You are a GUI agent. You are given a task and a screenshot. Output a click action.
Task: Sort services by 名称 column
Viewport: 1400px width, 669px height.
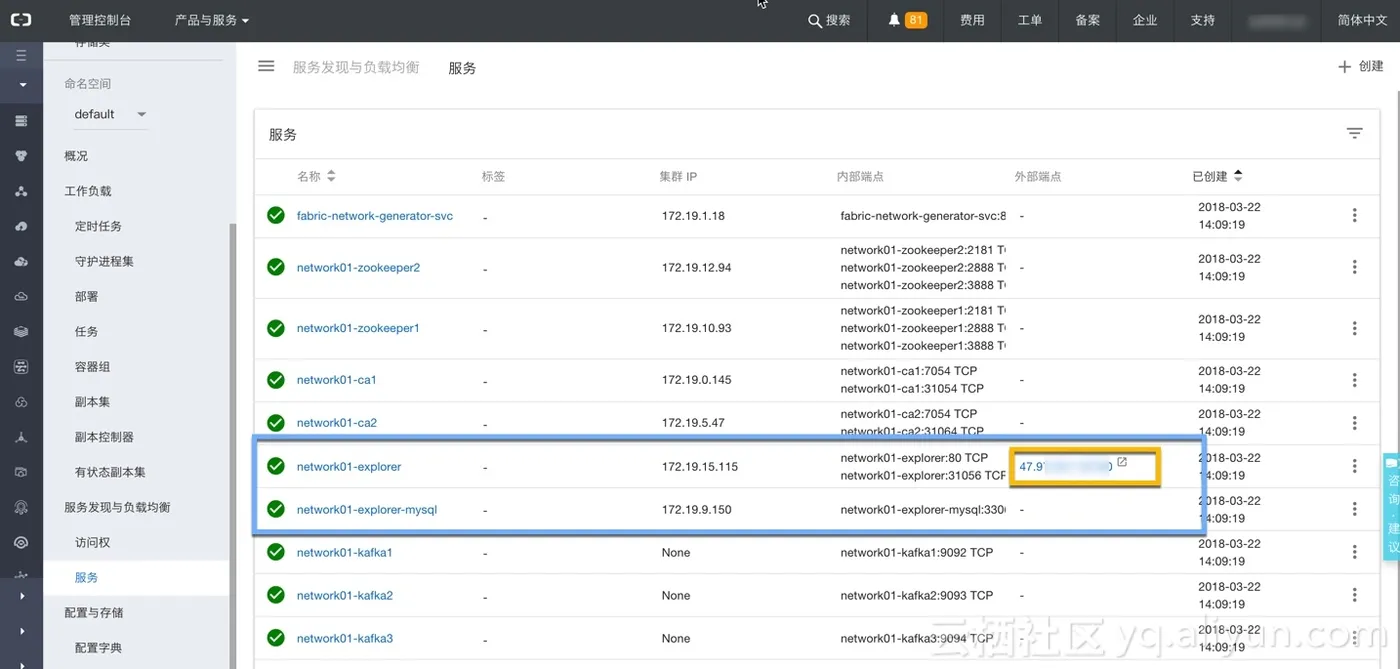pos(331,176)
